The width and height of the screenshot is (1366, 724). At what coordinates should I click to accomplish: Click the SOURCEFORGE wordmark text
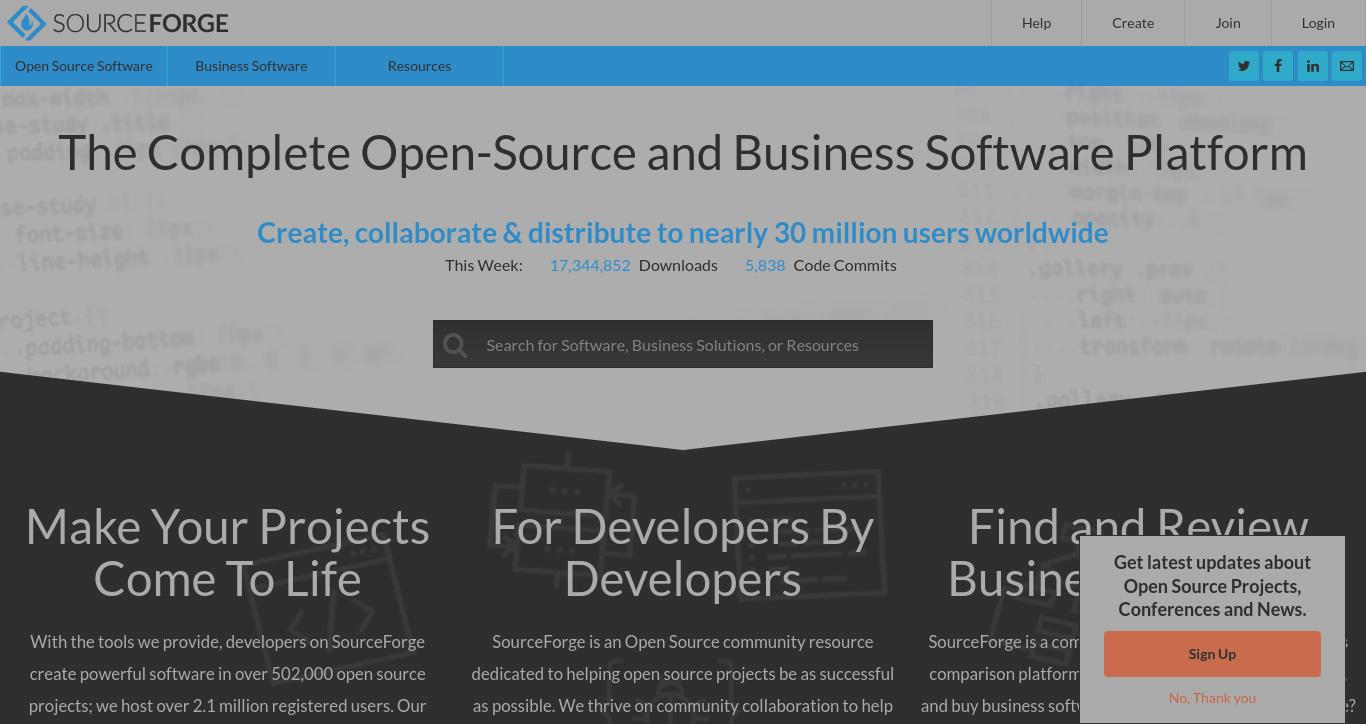click(140, 23)
